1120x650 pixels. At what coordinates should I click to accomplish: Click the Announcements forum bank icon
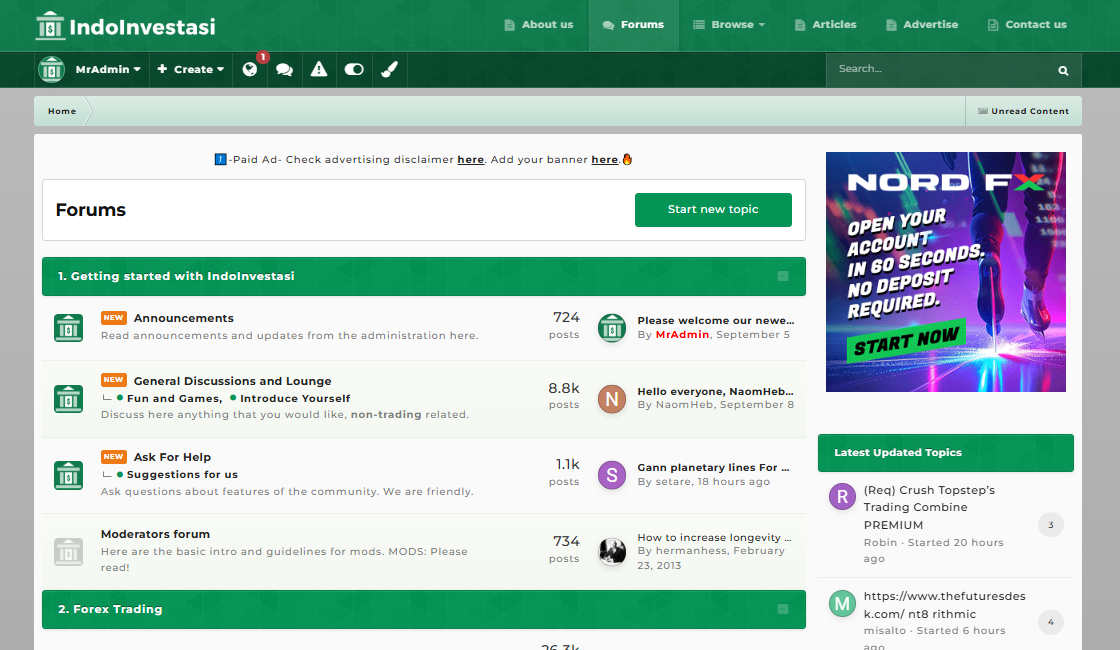click(x=68, y=327)
